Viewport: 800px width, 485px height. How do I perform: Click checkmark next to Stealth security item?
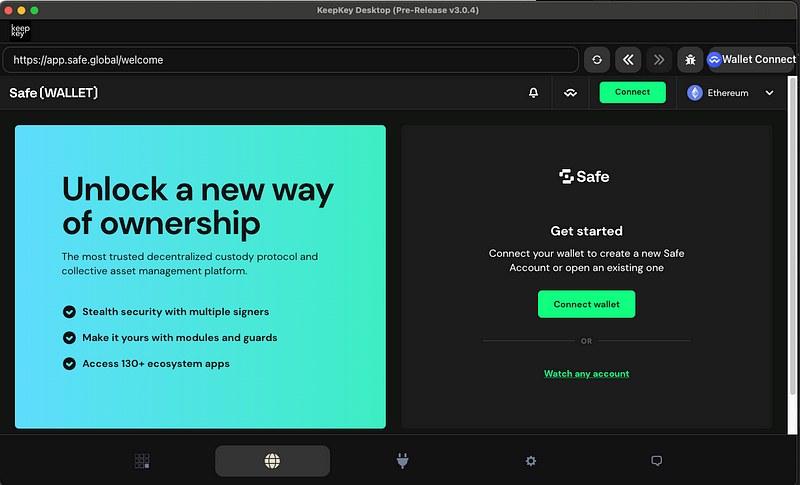click(x=69, y=312)
